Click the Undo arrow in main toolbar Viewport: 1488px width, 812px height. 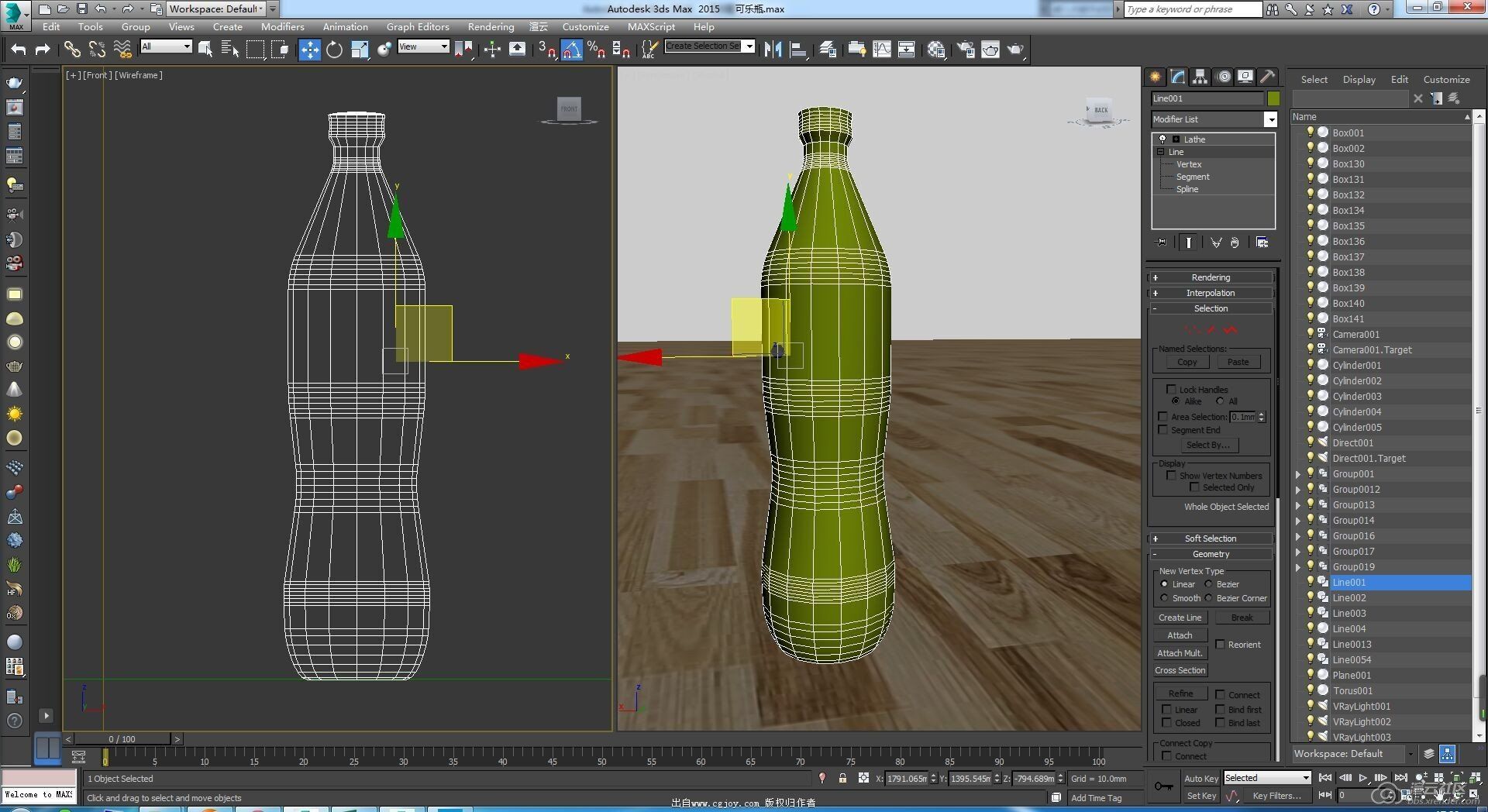pos(19,50)
